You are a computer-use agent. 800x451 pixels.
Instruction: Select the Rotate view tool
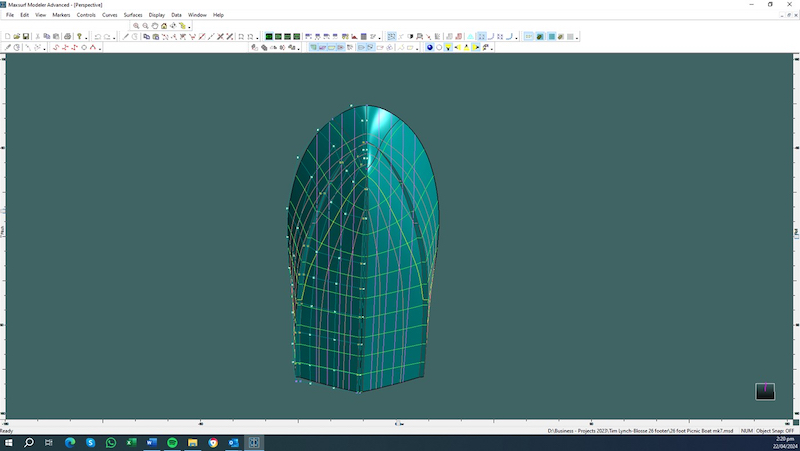point(173,26)
